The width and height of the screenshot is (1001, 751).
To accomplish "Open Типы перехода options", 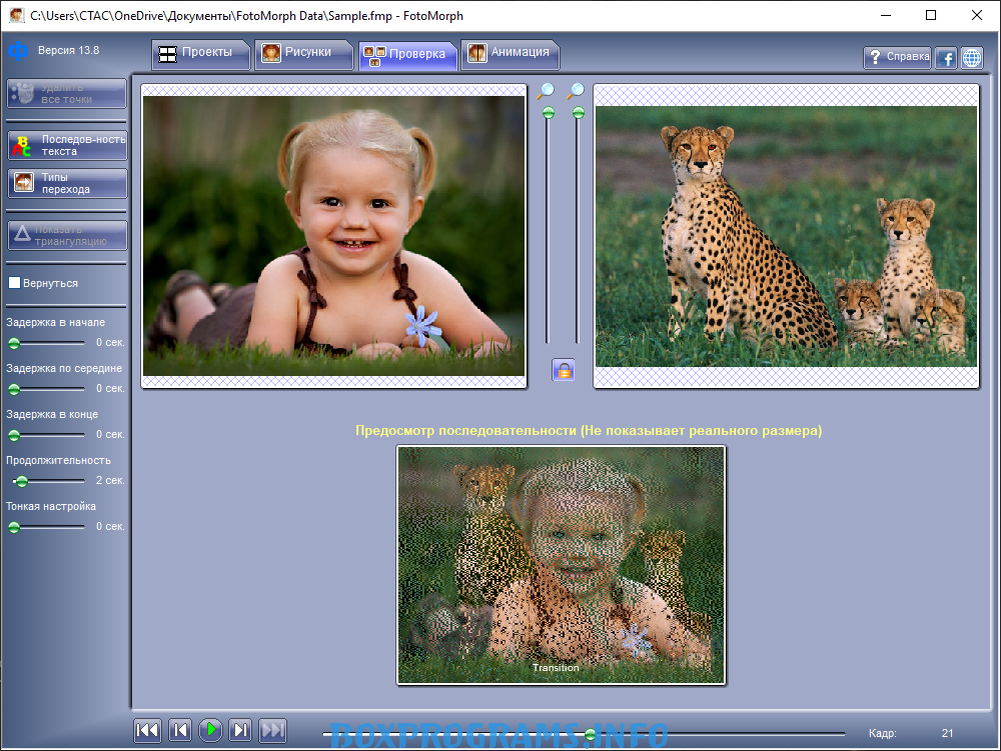I will 67,183.
